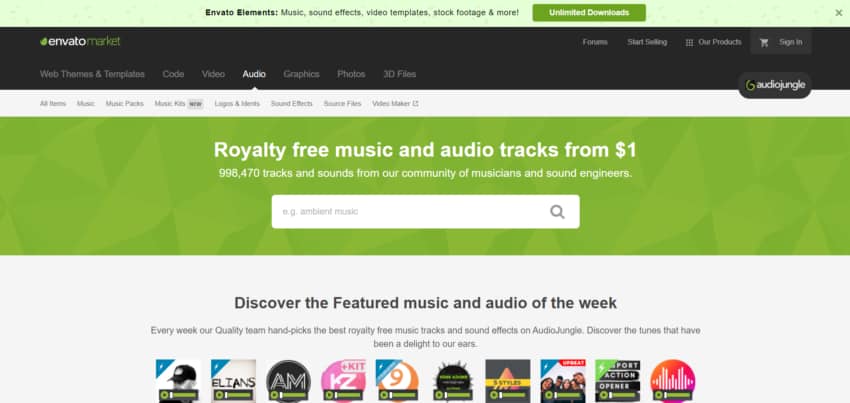Open the Start Selling link
Viewport: 850px width, 403px height.
(x=647, y=42)
